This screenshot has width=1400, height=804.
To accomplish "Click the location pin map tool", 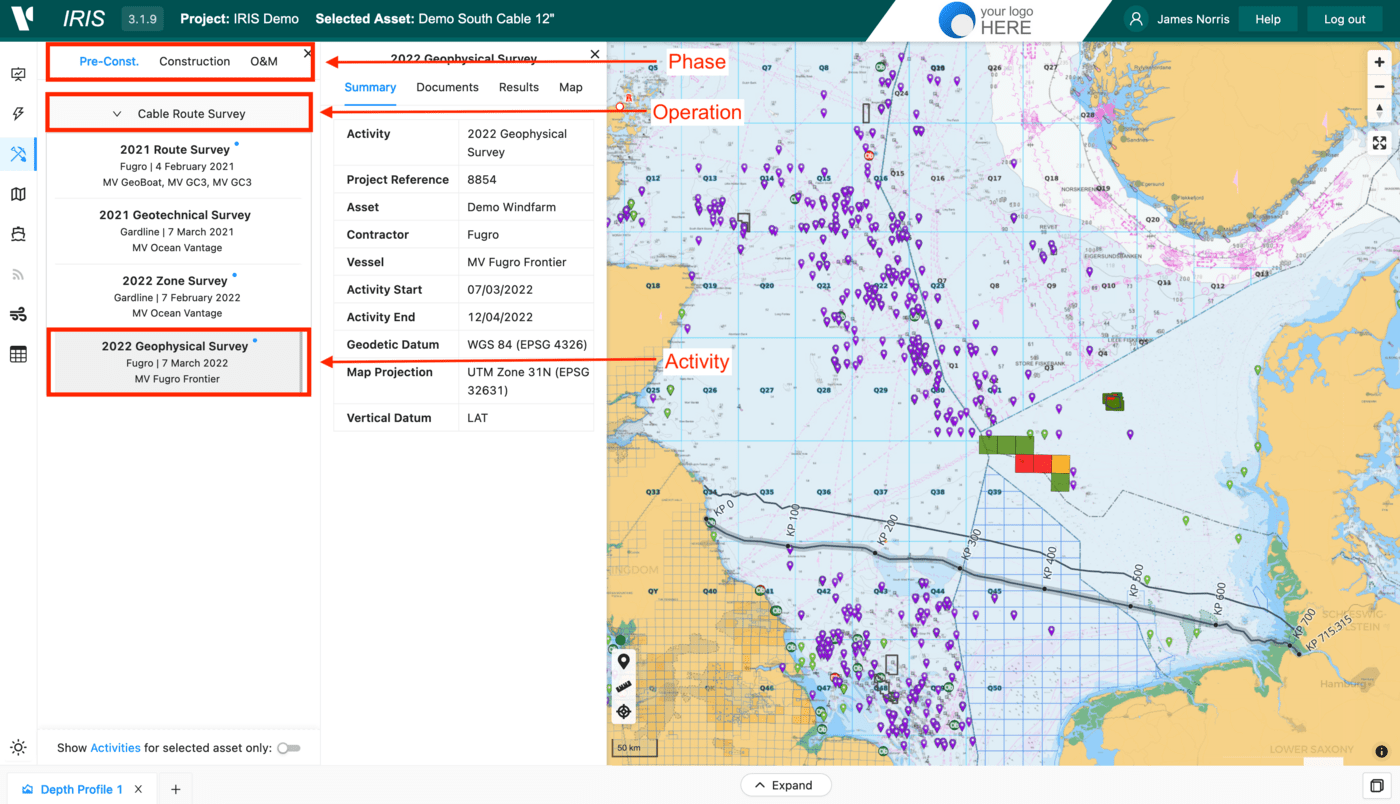I will pos(624,661).
